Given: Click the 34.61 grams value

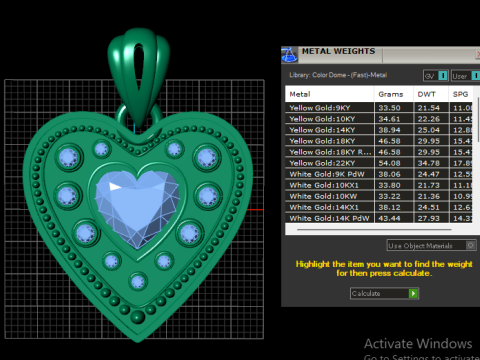Looking at the screenshot, I should point(389,119).
